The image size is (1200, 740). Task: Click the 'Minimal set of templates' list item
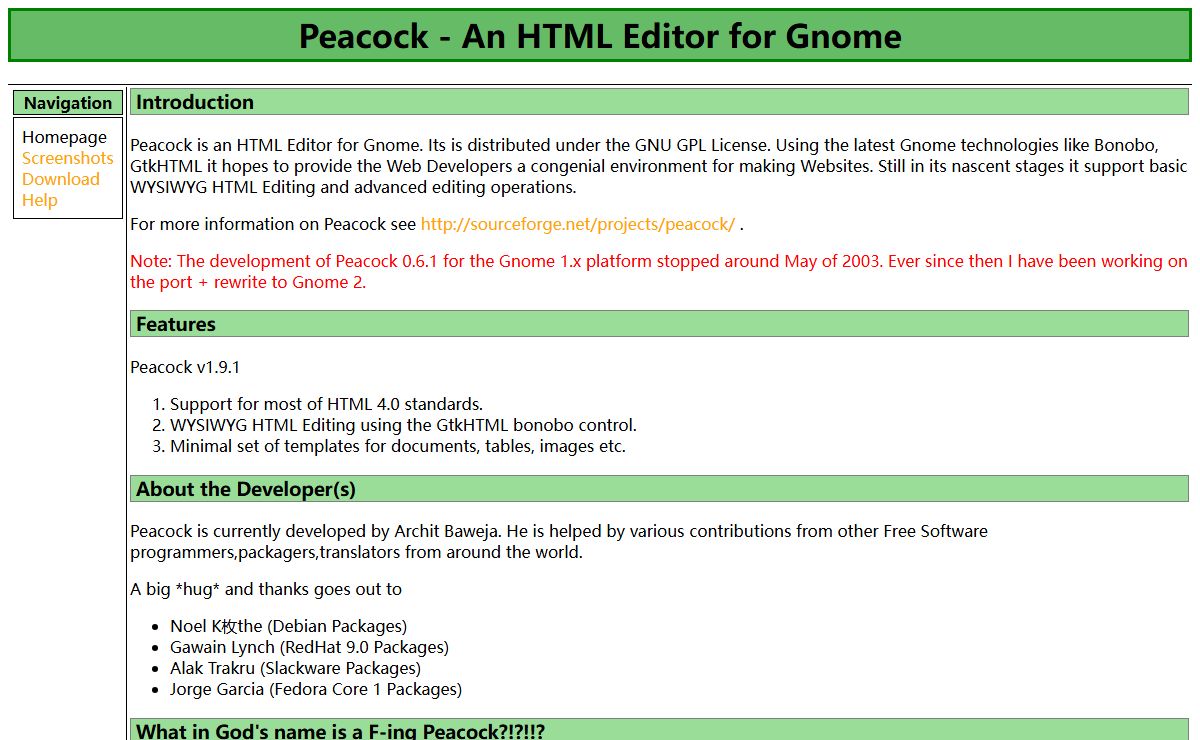(398, 446)
